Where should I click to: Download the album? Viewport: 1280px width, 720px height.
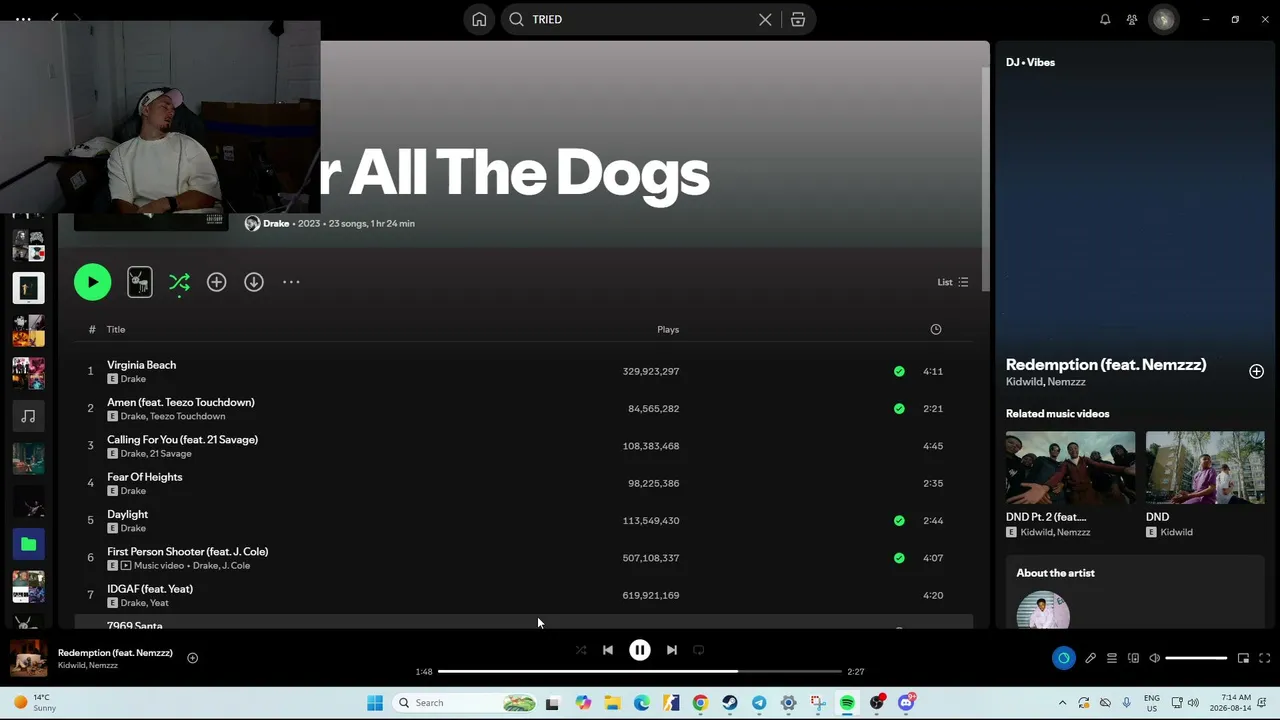tap(254, 282)
